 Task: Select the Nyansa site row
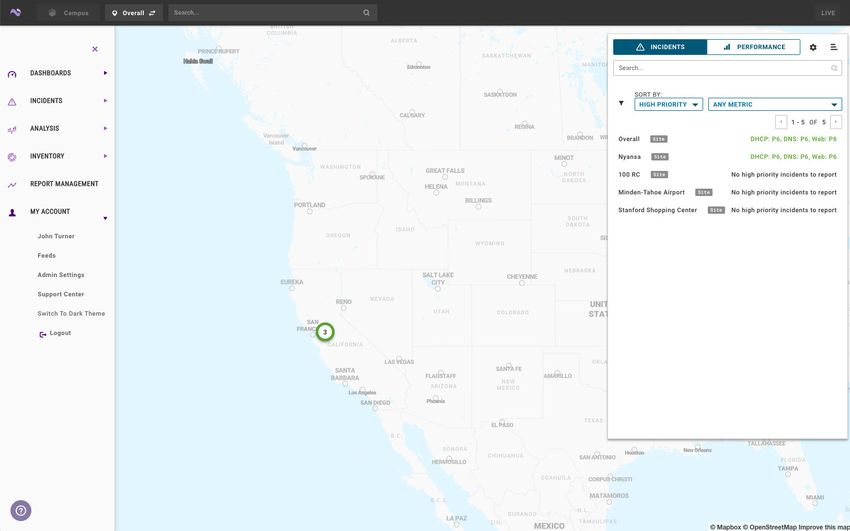coord(727,157)
